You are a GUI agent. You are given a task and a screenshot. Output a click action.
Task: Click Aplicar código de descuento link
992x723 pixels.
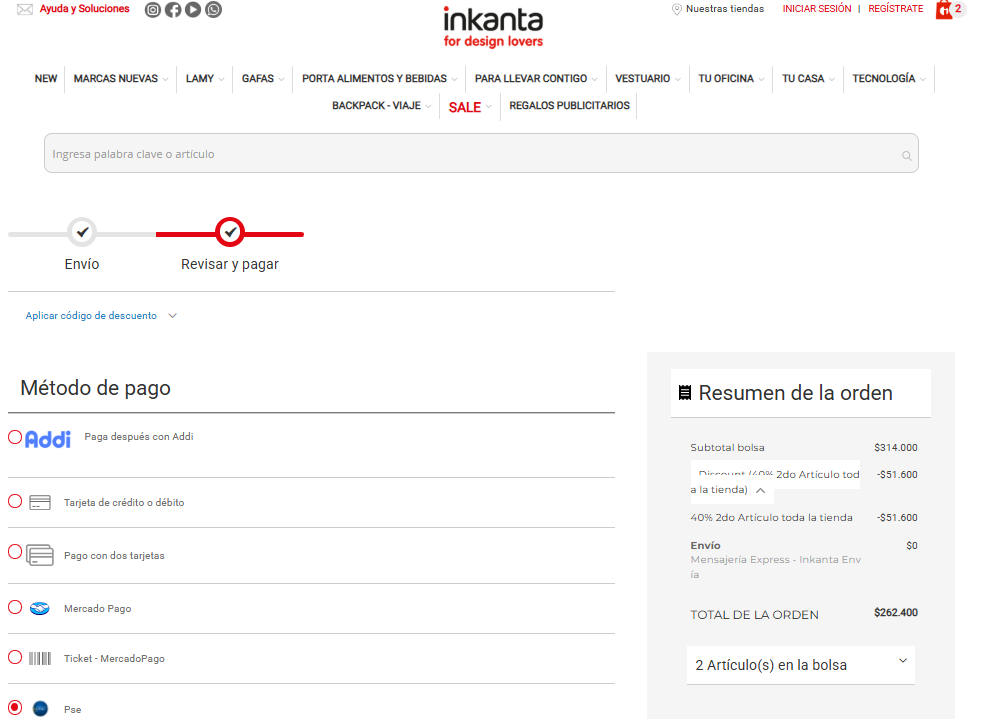91,316
